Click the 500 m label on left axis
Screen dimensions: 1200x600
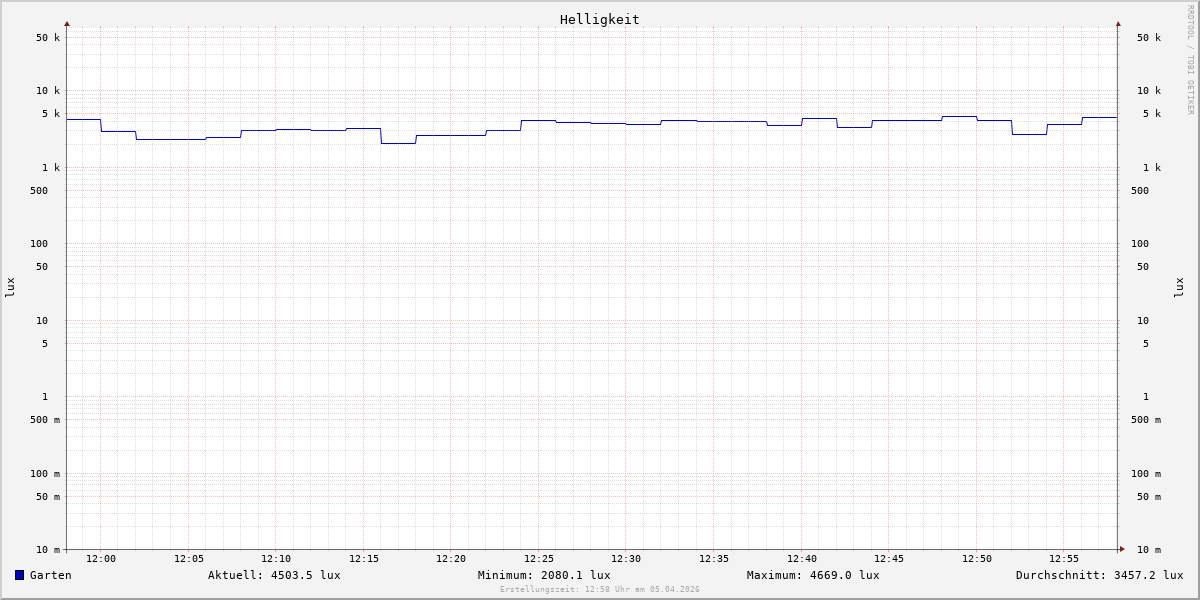(x=44, y=420)
